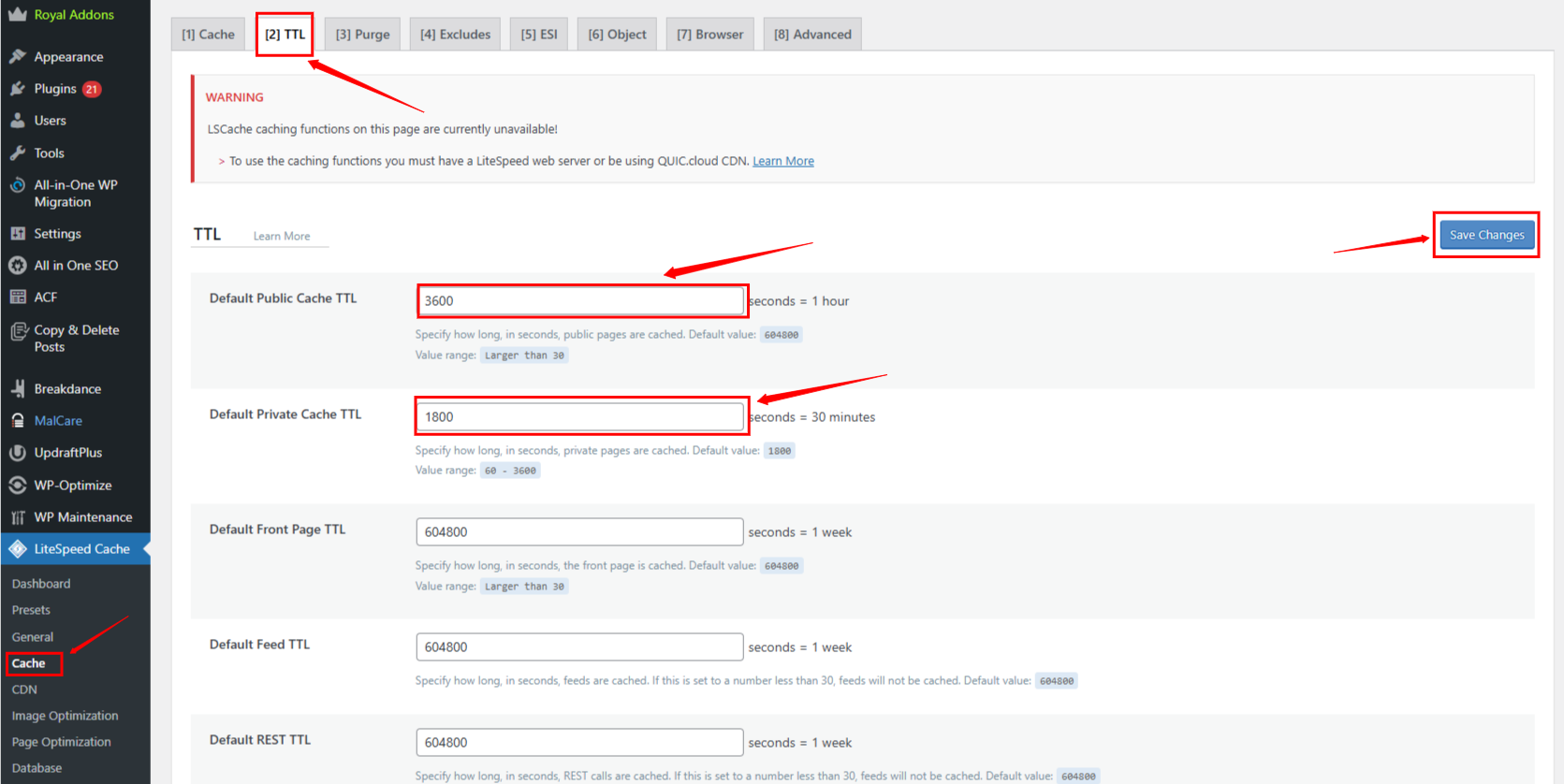Click the WP-Optimize icon
Viewport: 1564px width, 784px height.
tap(17, 486)
